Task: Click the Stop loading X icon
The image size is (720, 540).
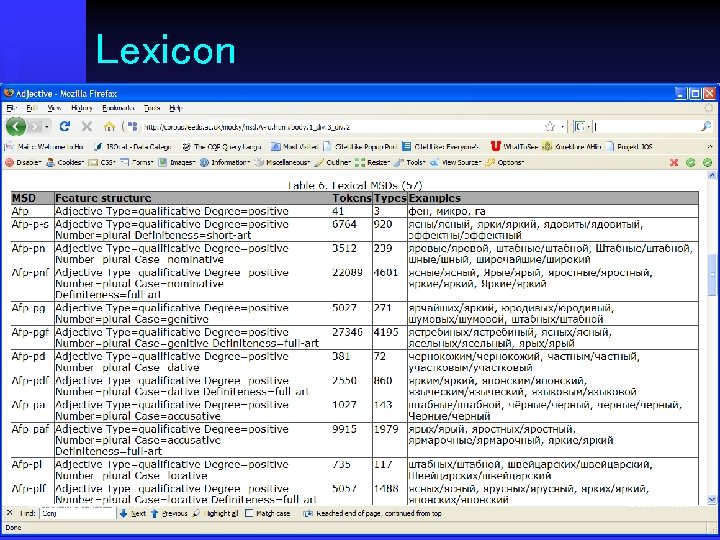Action: 87,126
